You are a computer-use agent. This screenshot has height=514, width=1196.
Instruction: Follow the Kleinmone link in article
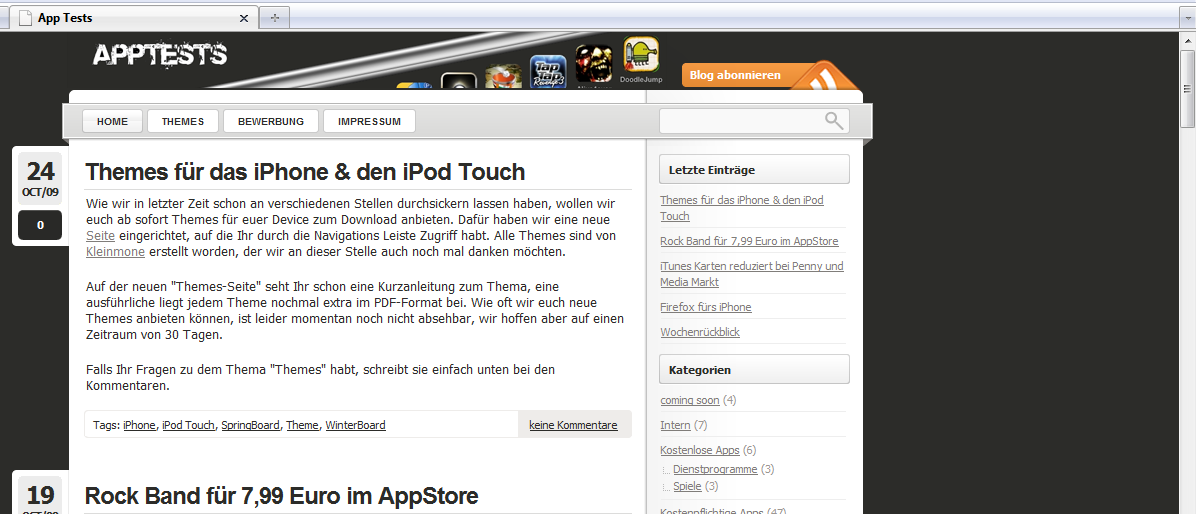pos(115,252)
